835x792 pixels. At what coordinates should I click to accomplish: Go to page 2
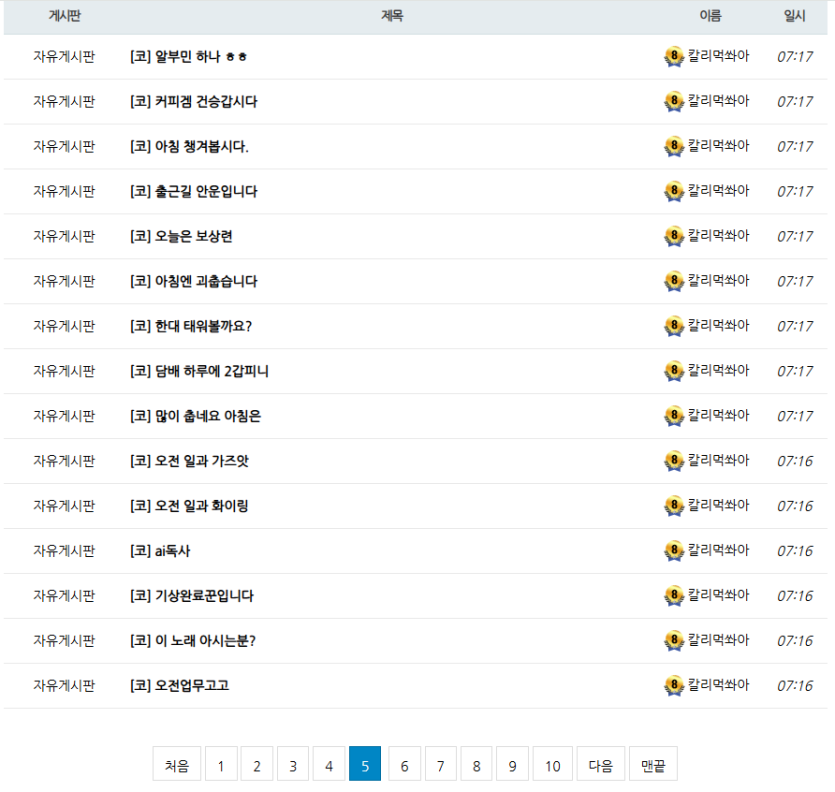coord(257,764)
